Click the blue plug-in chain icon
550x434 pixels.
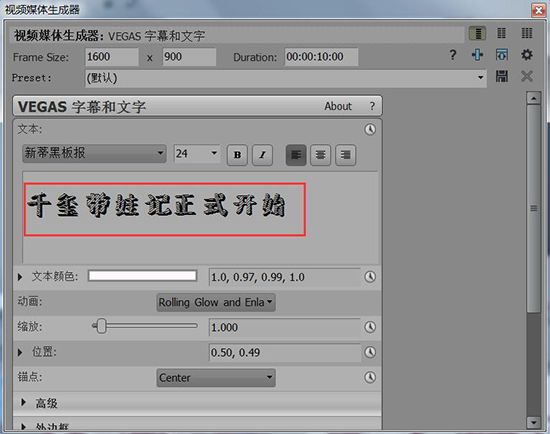(x=477, y=55)
